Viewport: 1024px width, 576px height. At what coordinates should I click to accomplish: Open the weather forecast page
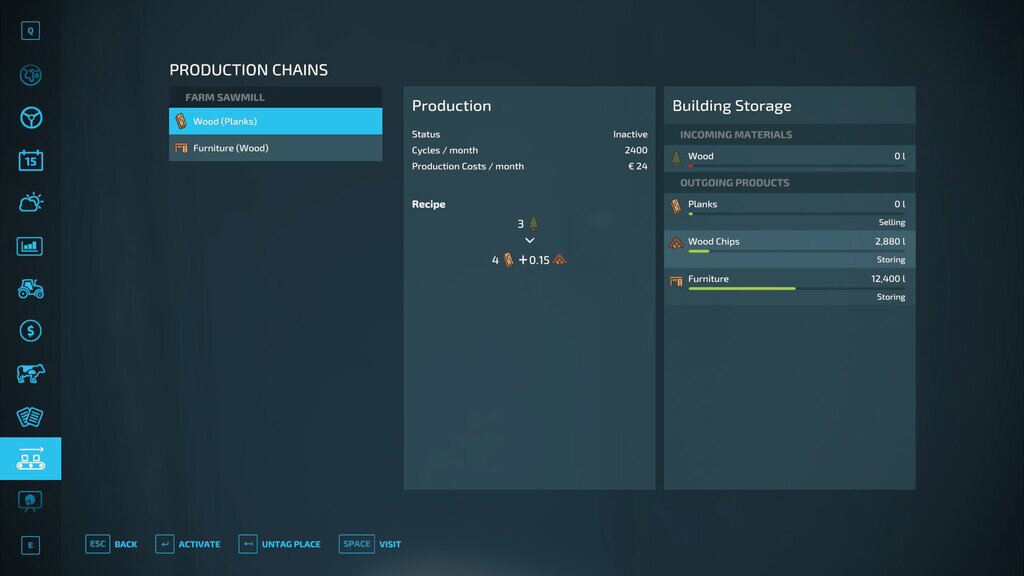(x=30, y=203)
